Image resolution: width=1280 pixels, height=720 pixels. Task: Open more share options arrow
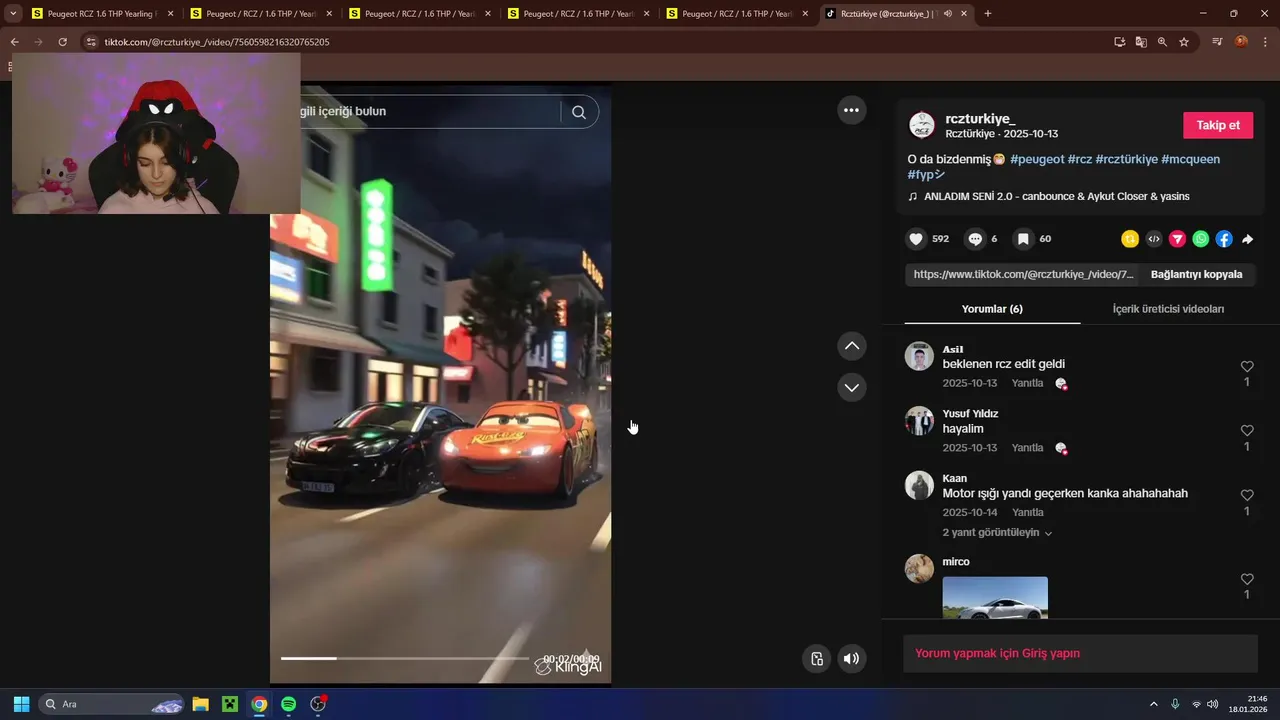tap(1248, 239)
